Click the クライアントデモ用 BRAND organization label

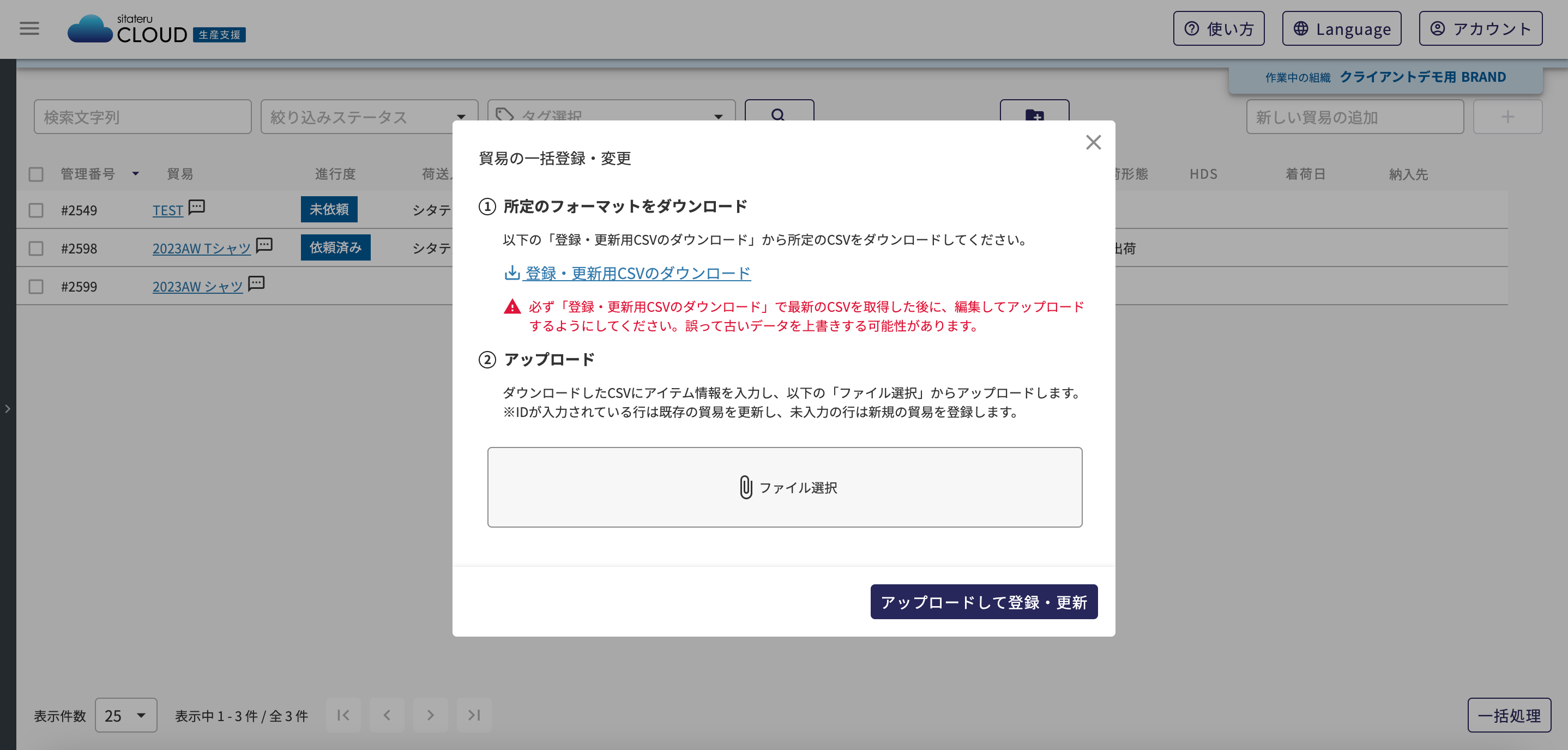pos(1422,77)
